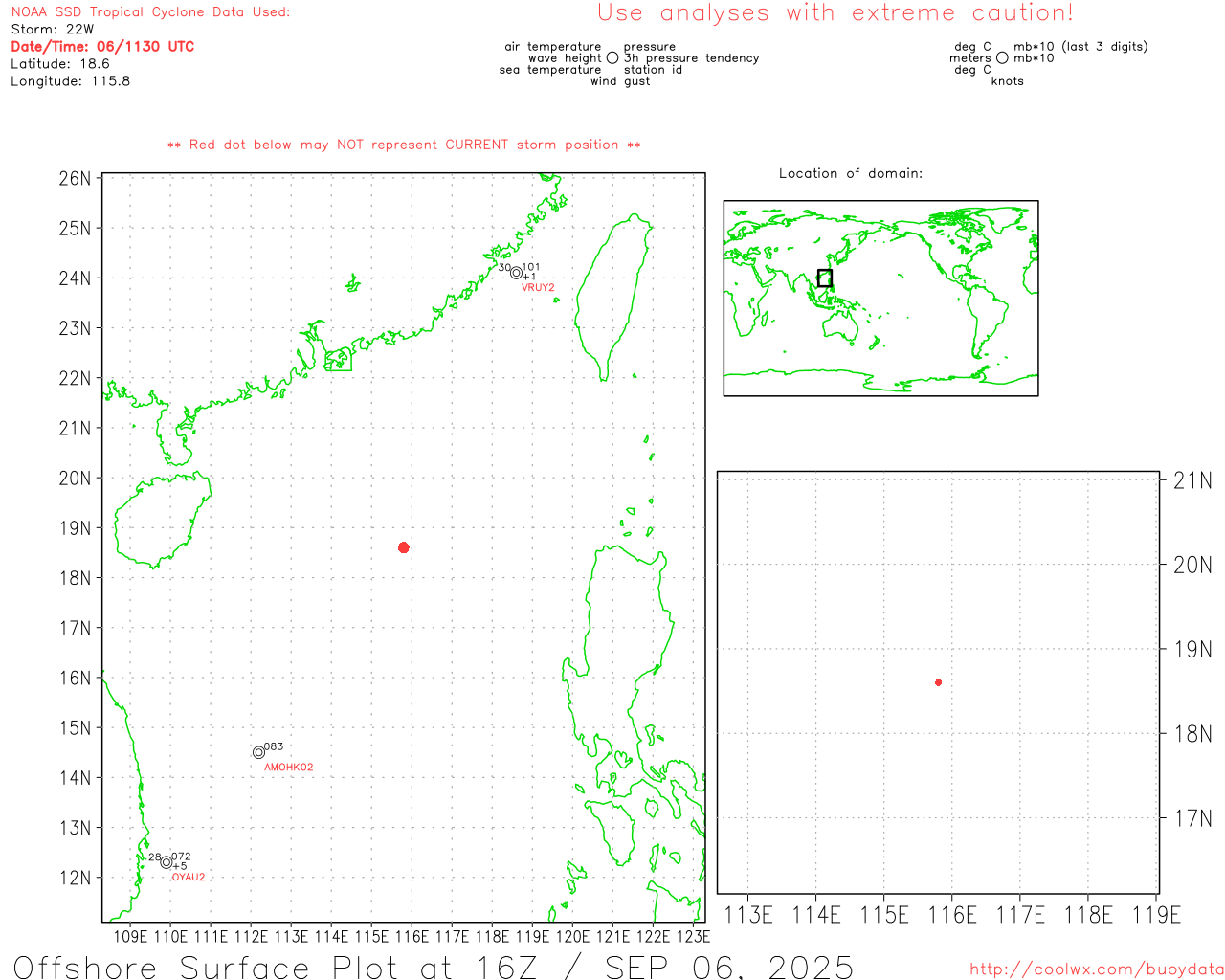Click 'Use analyses with extreme caution!' warning
The image size is (1225, 980).
click(x=835, y=12)
